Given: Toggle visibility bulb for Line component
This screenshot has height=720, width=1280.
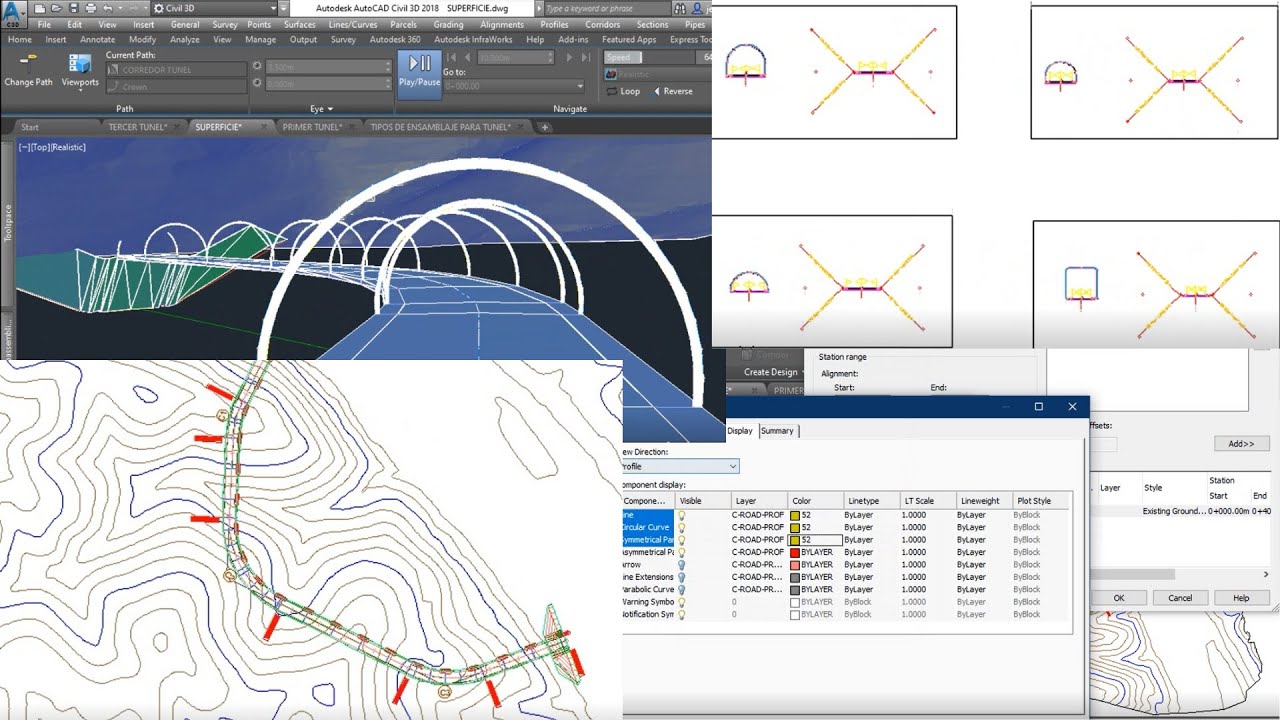Looking at the screenshot, I should click(x=682, y=515).
